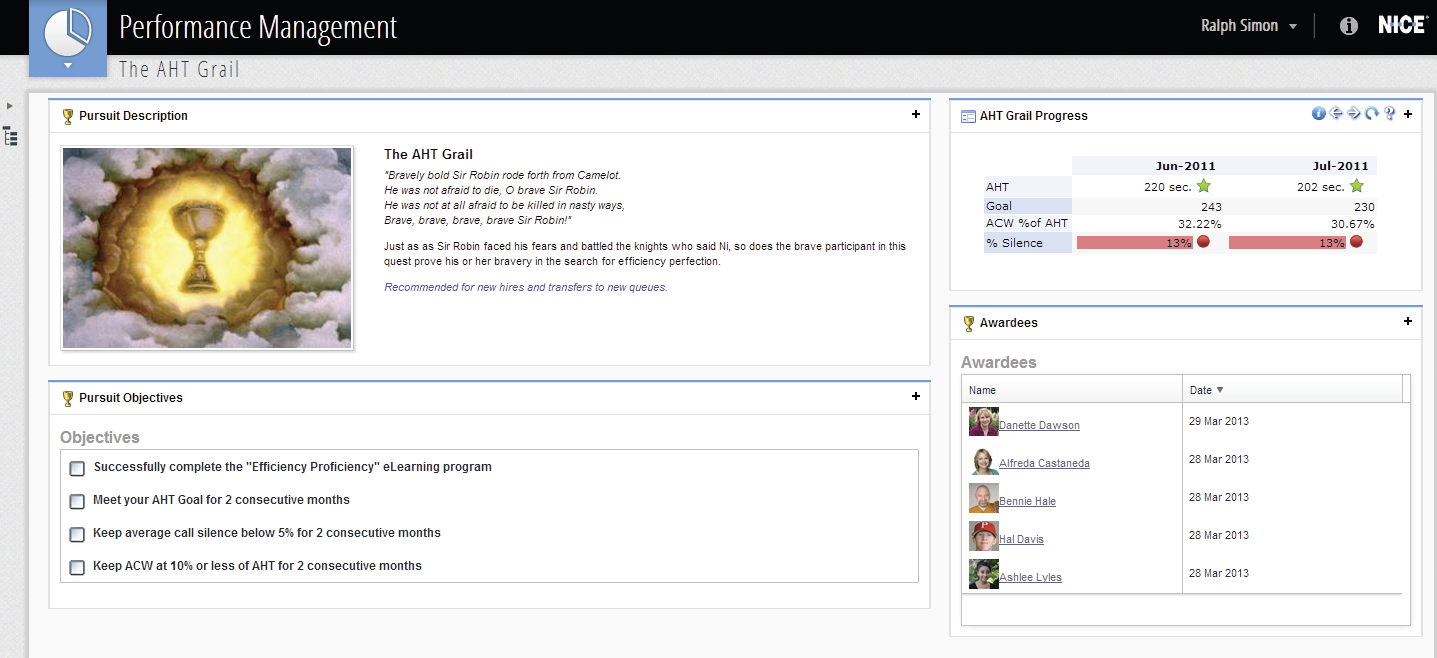Click the information icon in the top bar
Viewport: 1437px width, 658px height.
pos(1348,26)
